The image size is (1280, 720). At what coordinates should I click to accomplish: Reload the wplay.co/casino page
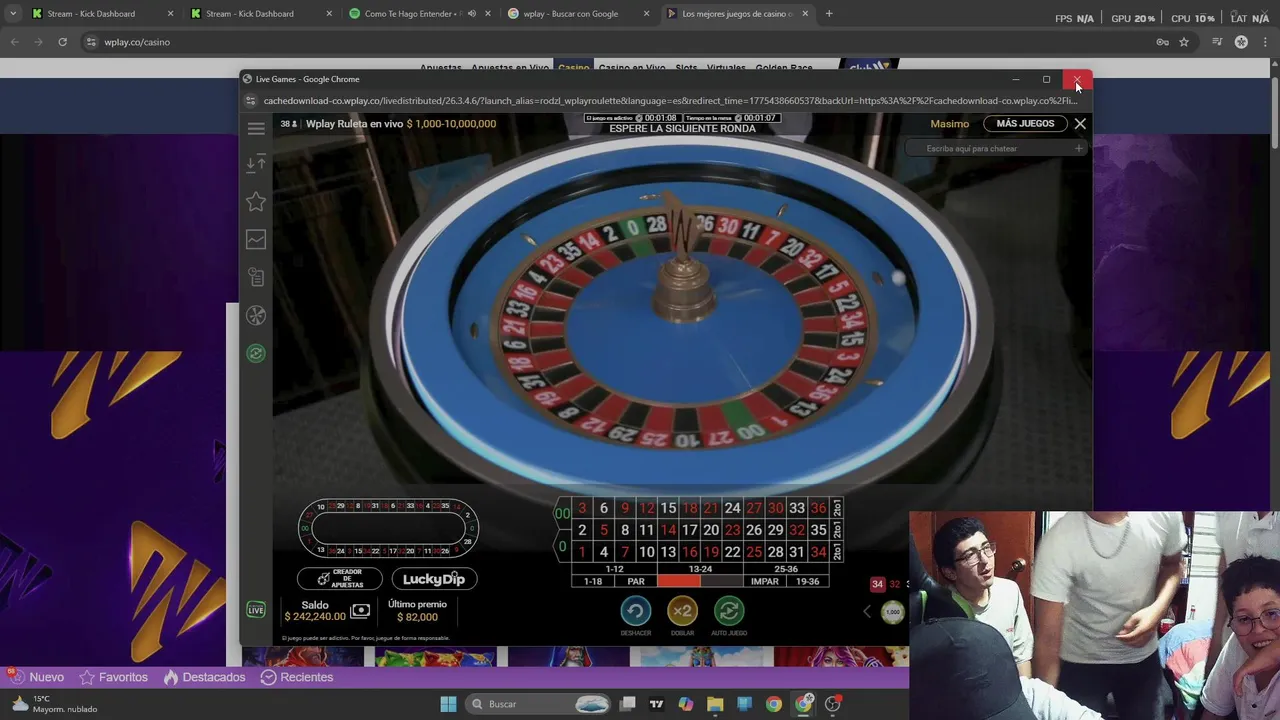(62, 42)
